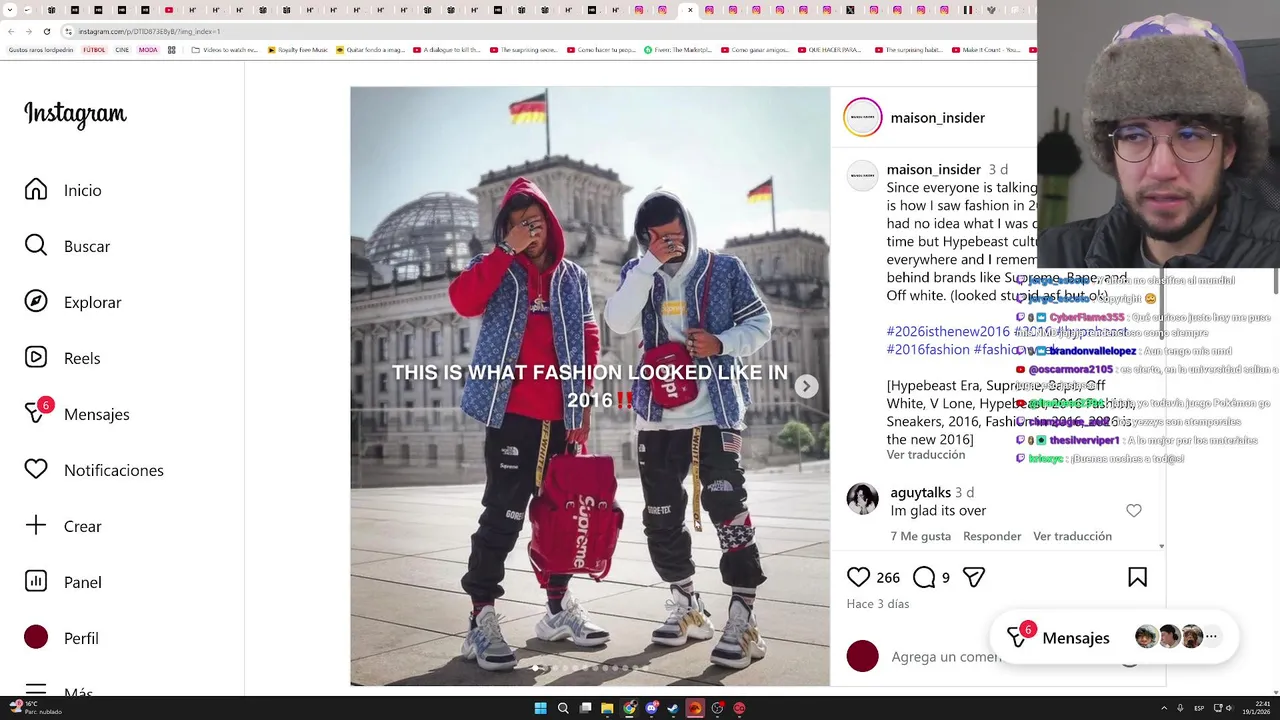Image resolution: width=1280 pixels, height=720 pixels.
Task: Click the Instagram logo
Action: point(75,114)
